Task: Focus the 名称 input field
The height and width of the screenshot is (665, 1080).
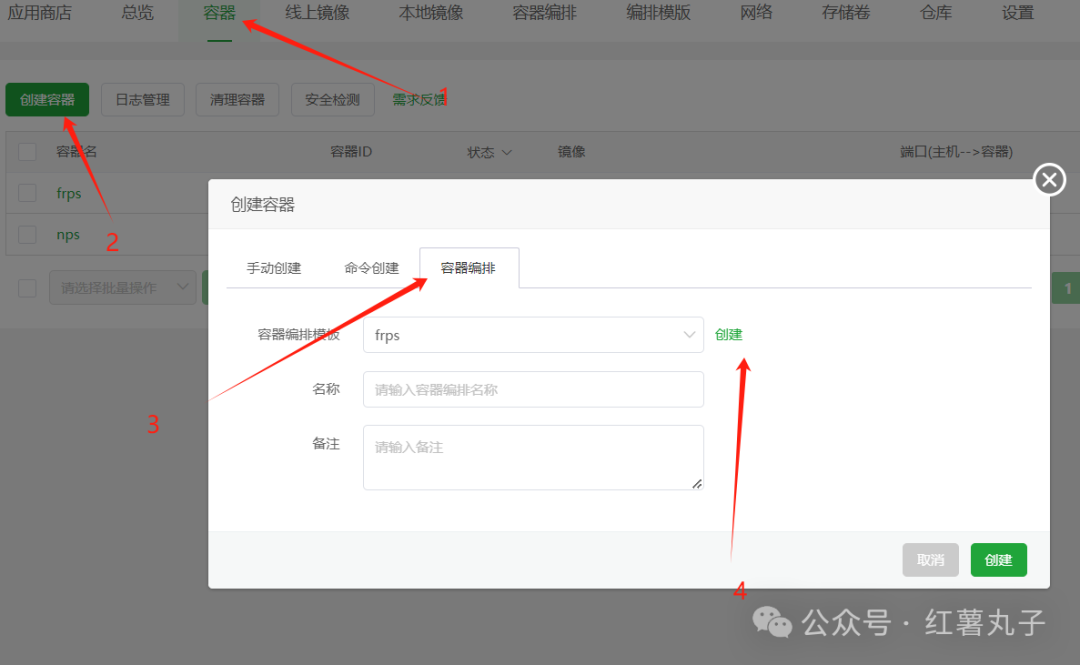Action: (533, 389)
